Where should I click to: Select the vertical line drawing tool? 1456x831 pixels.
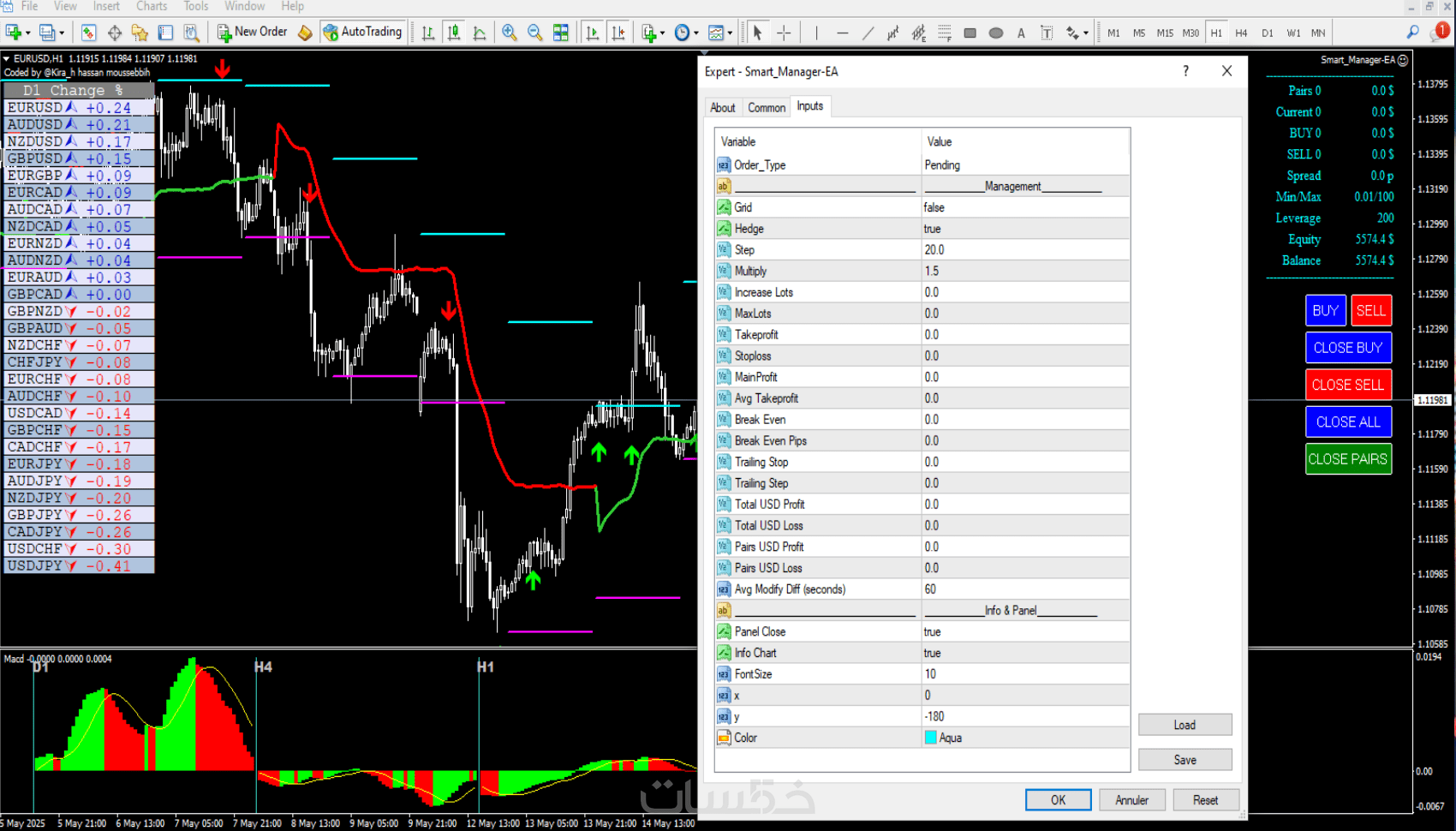point(817,33)
